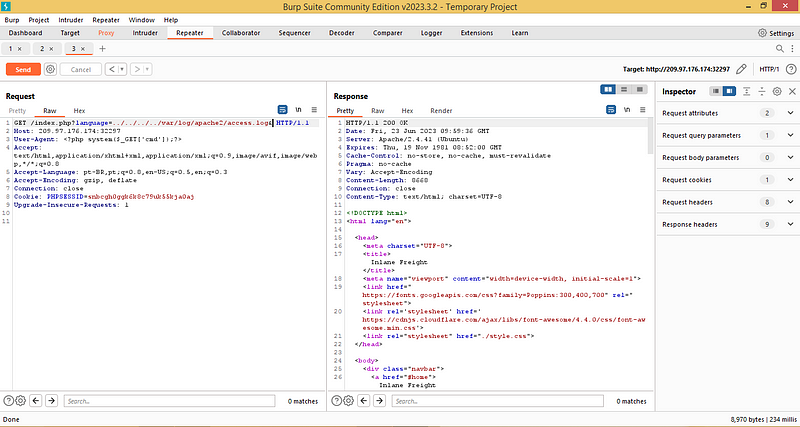Click the Cancel button
The width and height of the screenshot is (800, 427).
click(x=81, y=69)
